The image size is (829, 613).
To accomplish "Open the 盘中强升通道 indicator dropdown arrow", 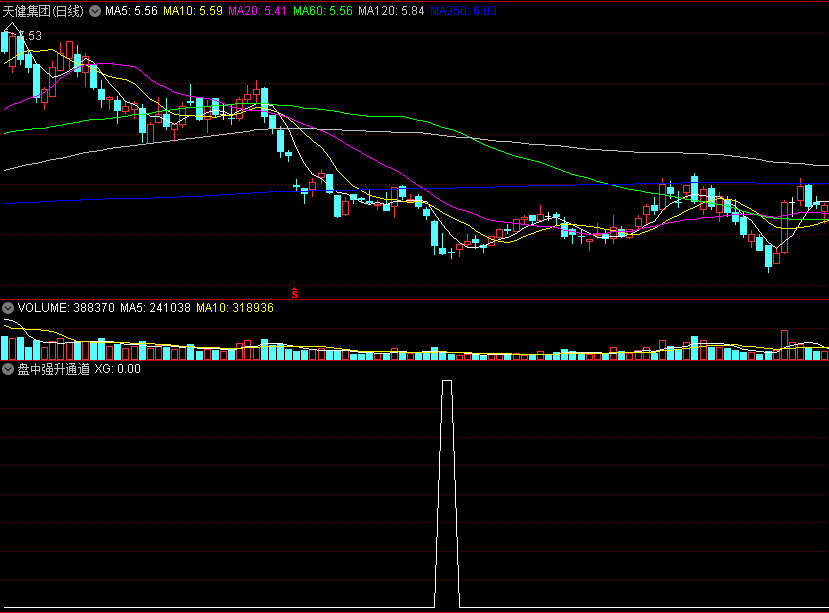I will click(8, 369).
